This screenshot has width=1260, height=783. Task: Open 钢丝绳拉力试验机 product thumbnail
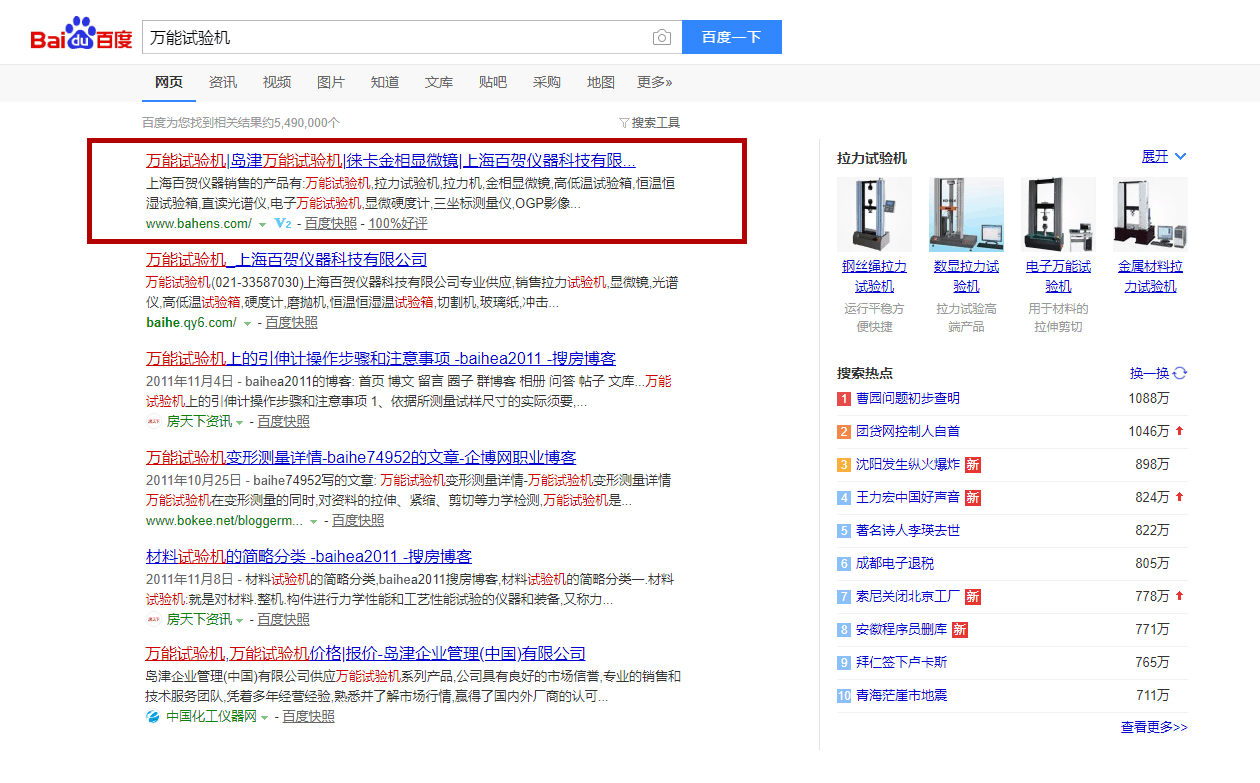(x=874, y=214)
